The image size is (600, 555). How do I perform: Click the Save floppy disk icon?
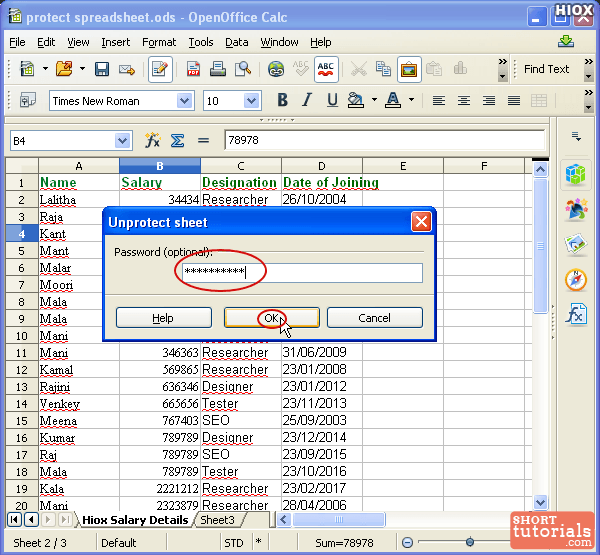coord(102,69)
